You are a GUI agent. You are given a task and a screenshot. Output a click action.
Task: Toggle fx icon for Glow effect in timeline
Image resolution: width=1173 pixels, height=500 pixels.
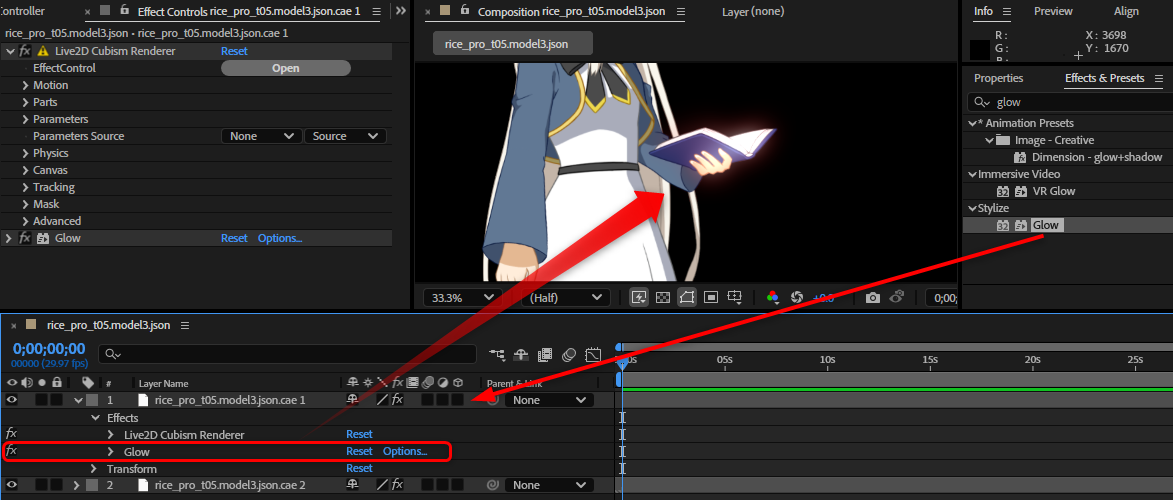[x=11, y=451]
